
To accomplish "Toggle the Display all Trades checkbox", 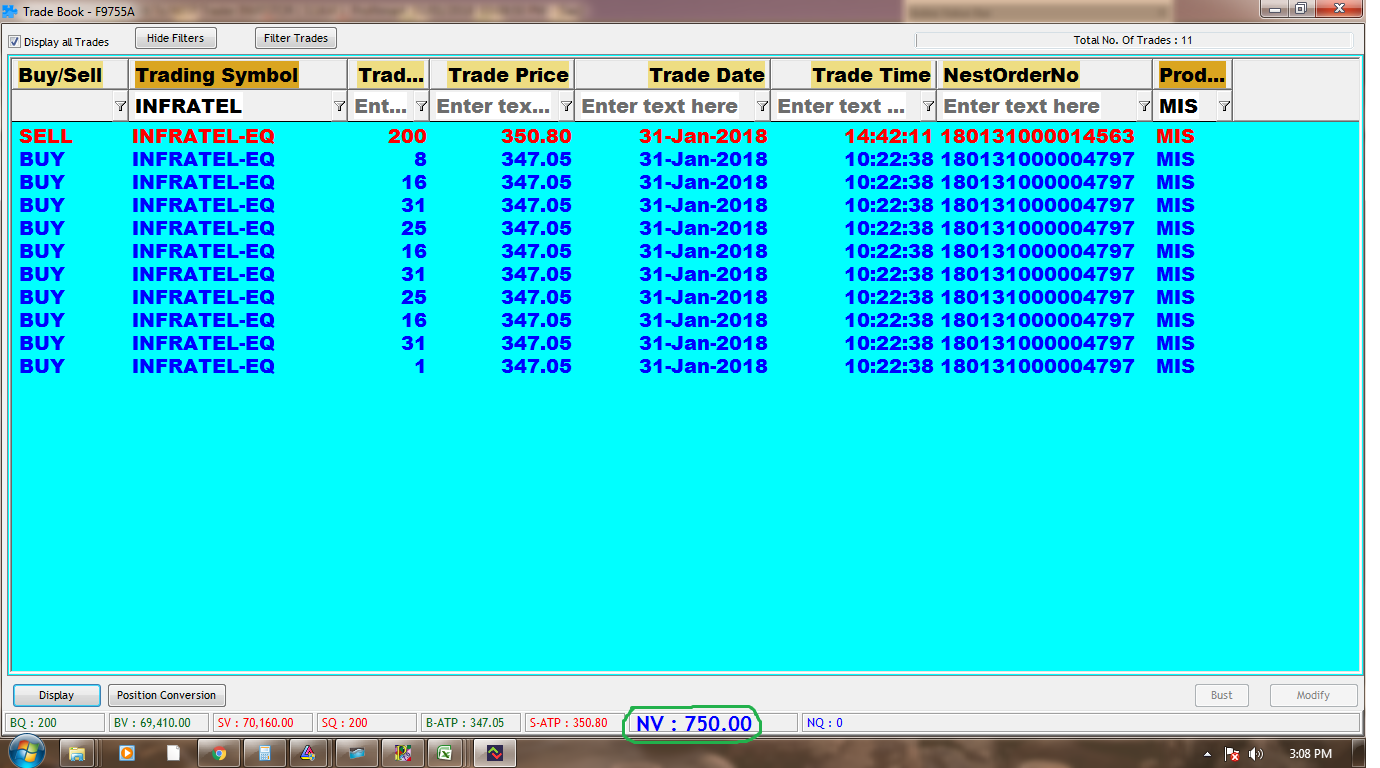I will [15, 42].
